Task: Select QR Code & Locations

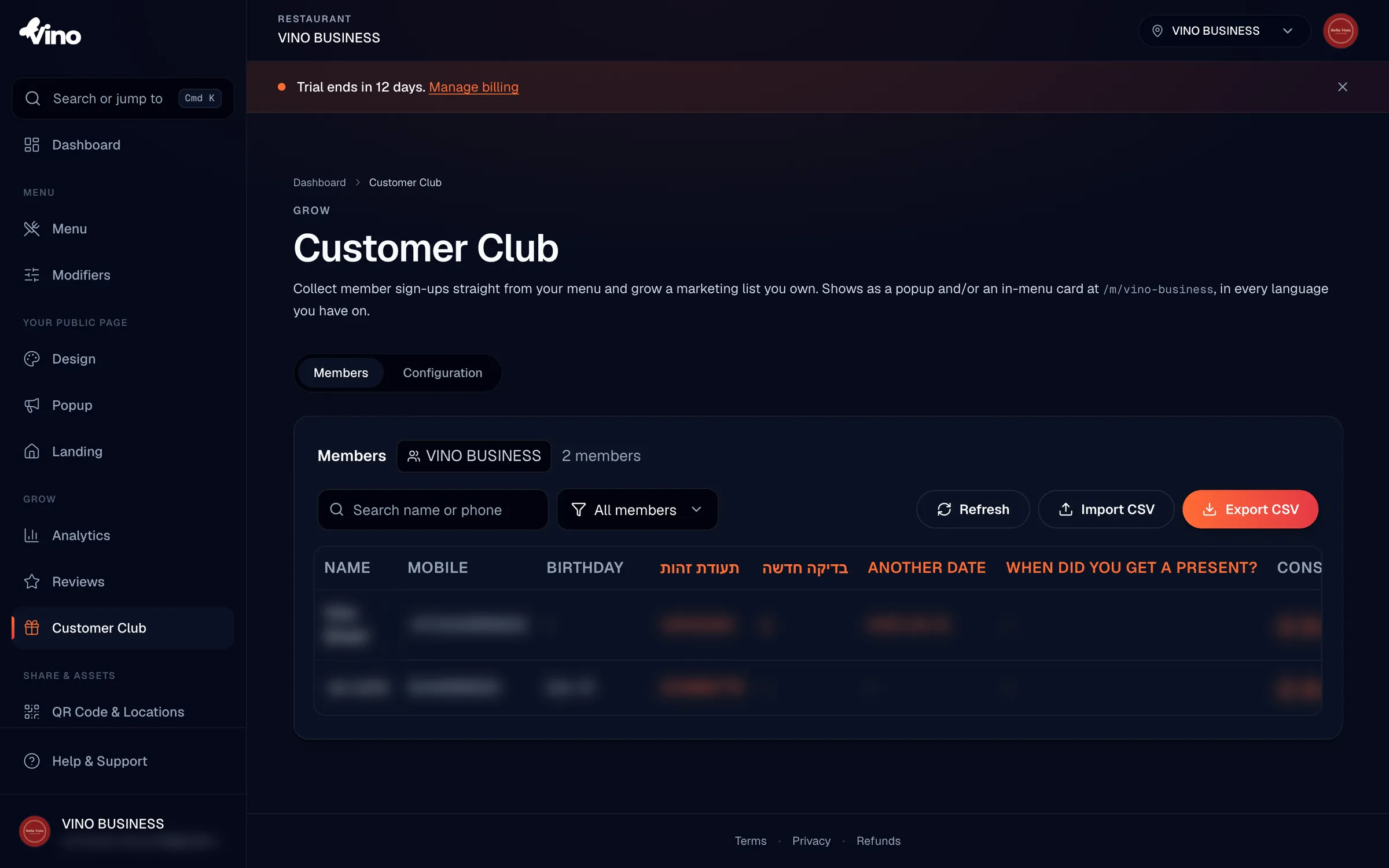Action: coord(123,712)
